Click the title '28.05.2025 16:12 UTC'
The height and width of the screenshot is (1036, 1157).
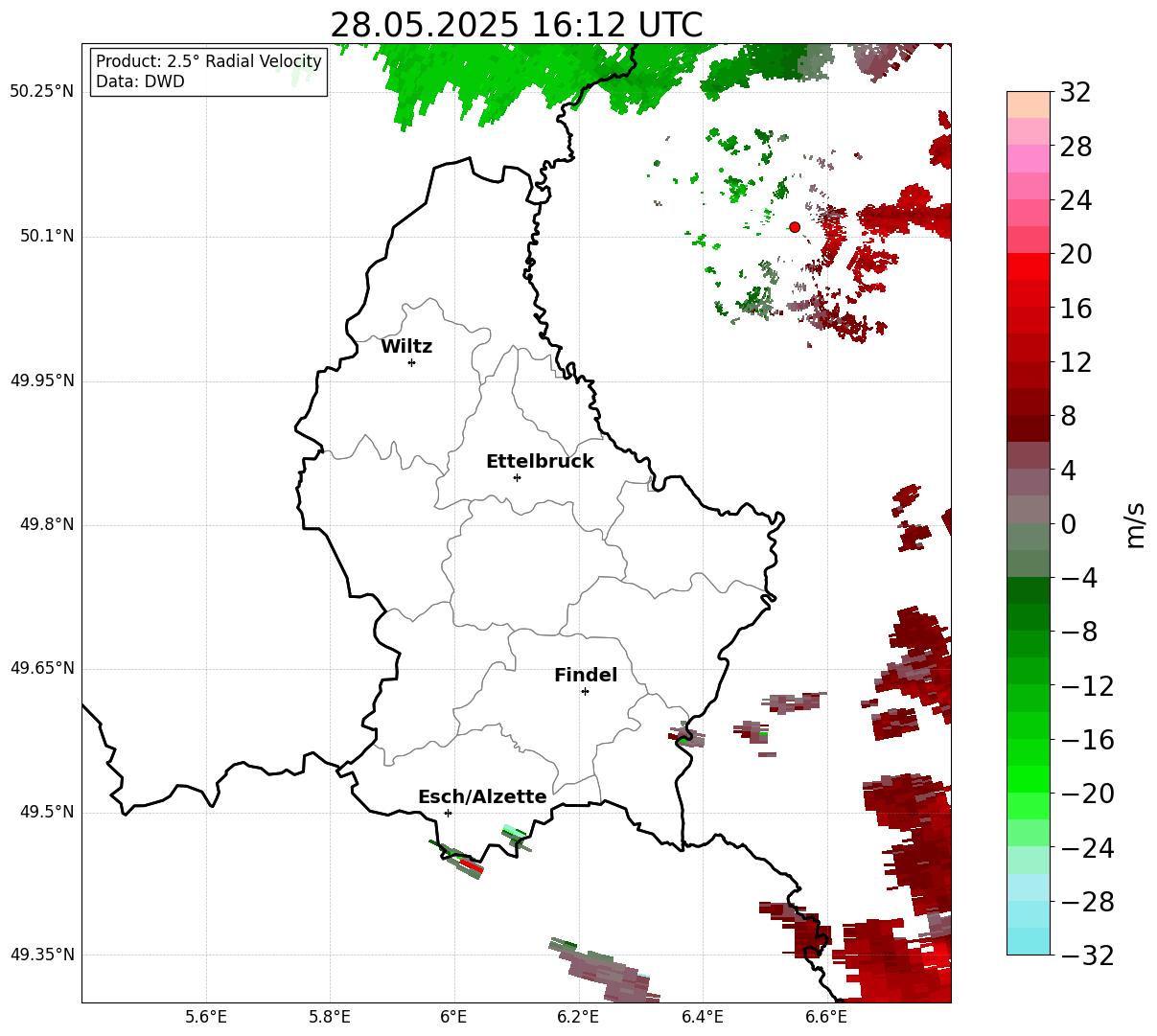(x=516, y=25)
